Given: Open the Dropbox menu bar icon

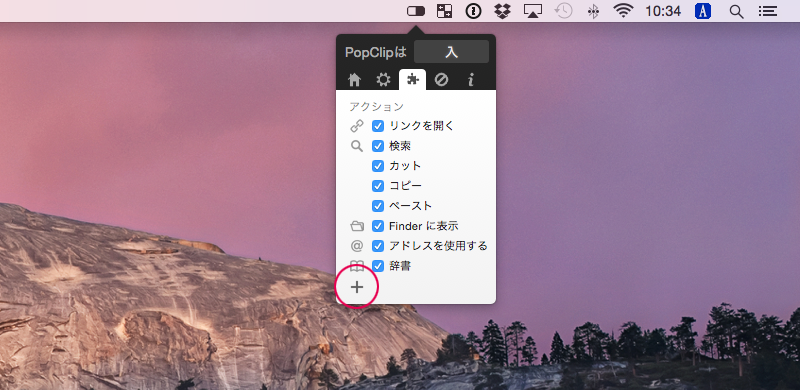Looking at the screenshot, I should pyautogui.click(x=503, y=11).
